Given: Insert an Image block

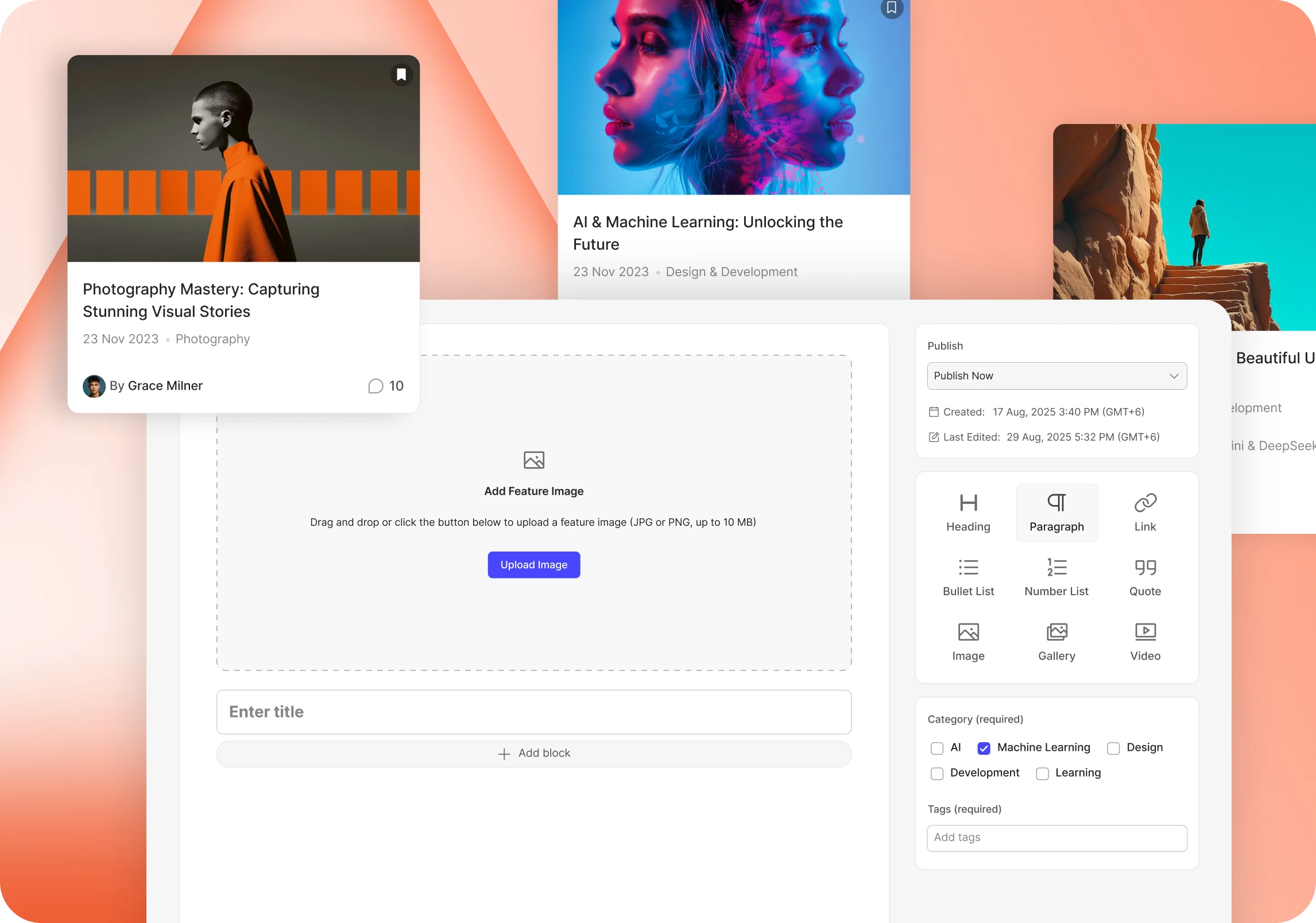Looking at the screenshot, I should [x=968, y=642].
